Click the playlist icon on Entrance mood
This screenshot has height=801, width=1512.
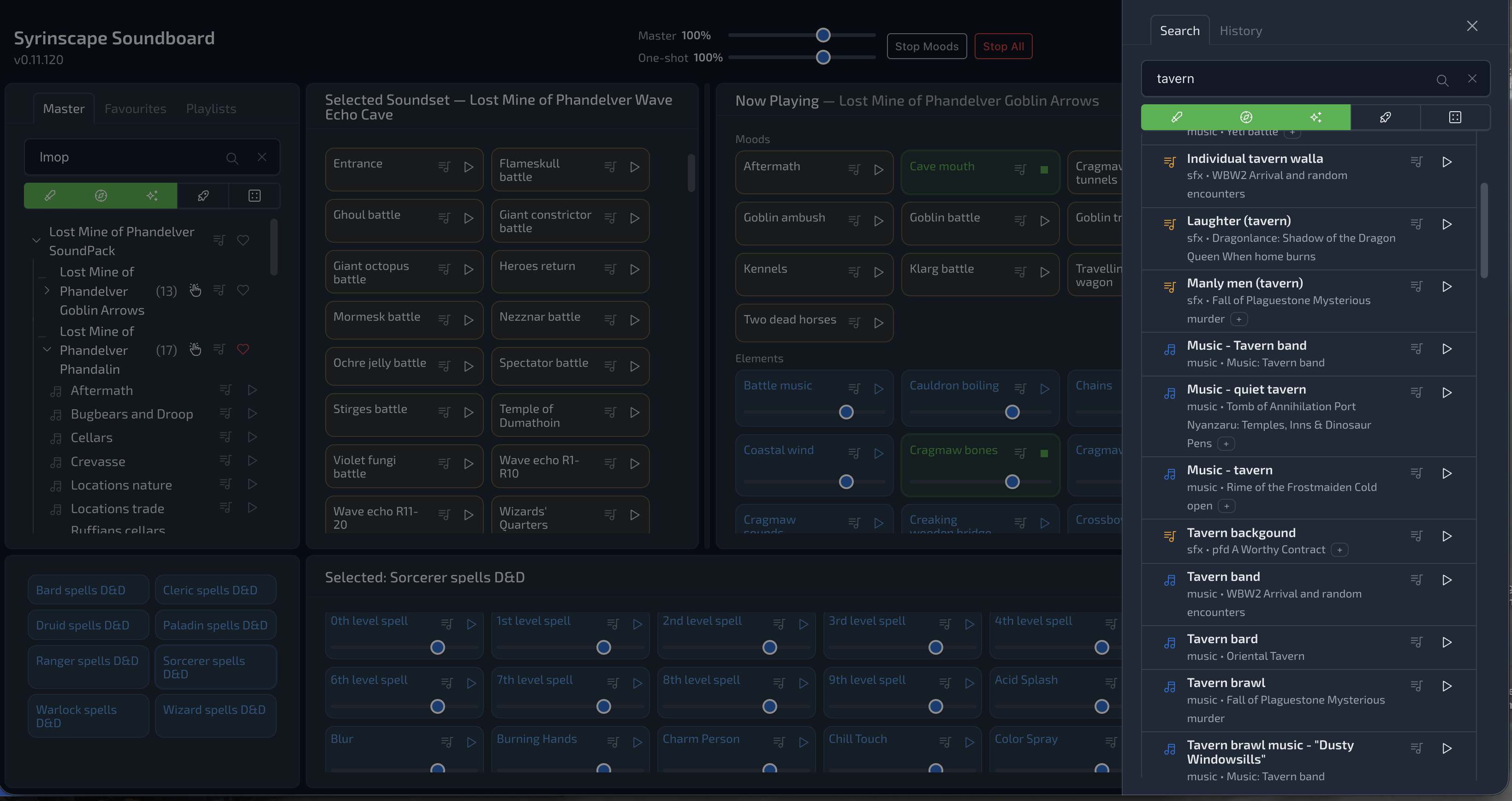[444, 167]
